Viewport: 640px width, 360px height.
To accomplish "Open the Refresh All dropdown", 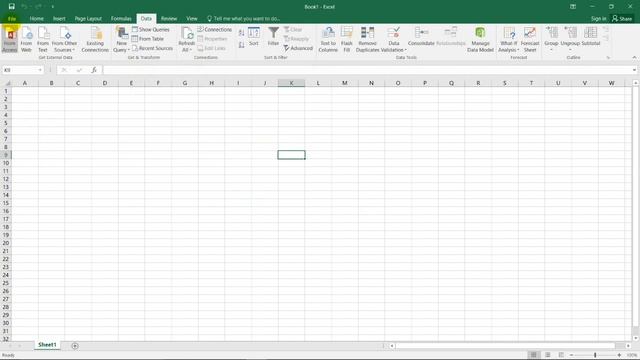I will (x=187, y=47).
